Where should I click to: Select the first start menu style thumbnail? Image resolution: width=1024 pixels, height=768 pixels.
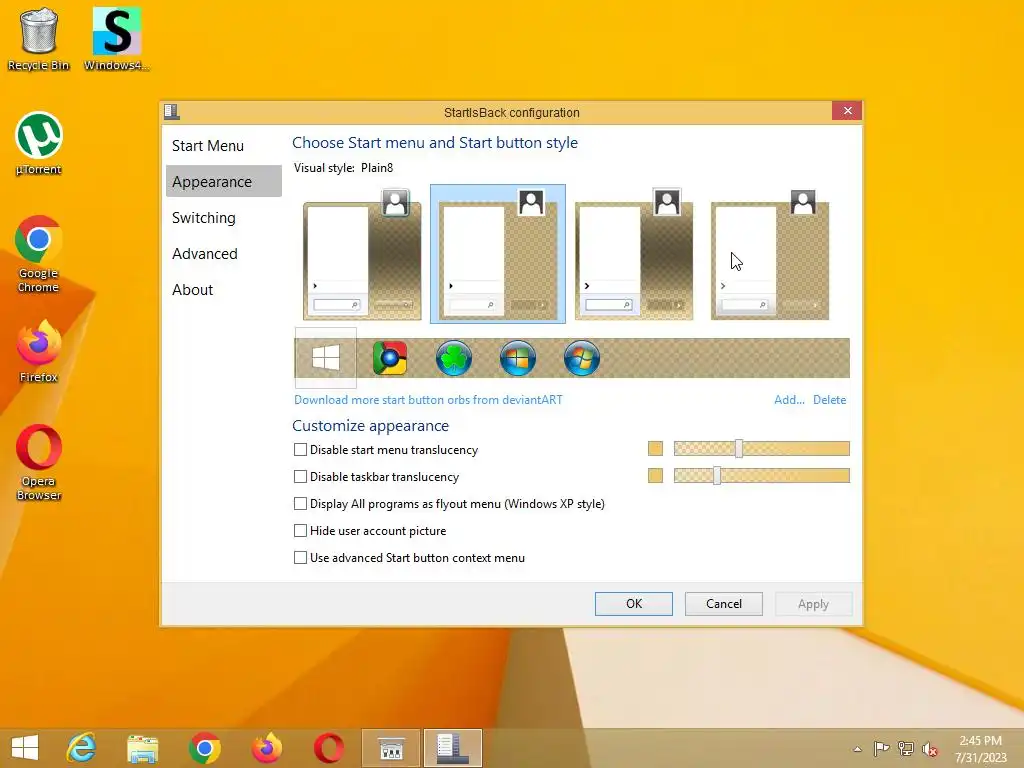coord(362,254)
